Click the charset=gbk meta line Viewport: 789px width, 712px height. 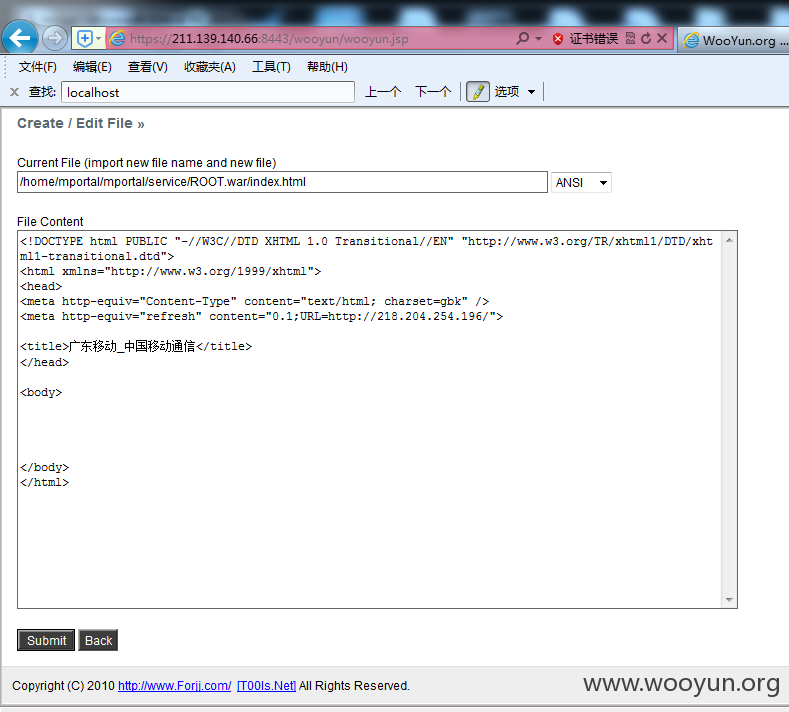point(255,301)
